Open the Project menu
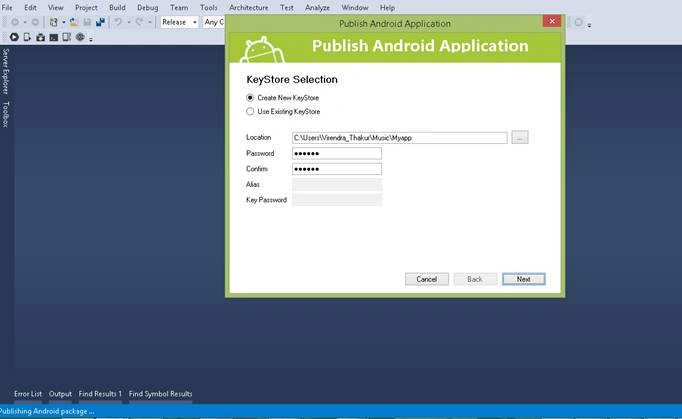 click(86, 7)
